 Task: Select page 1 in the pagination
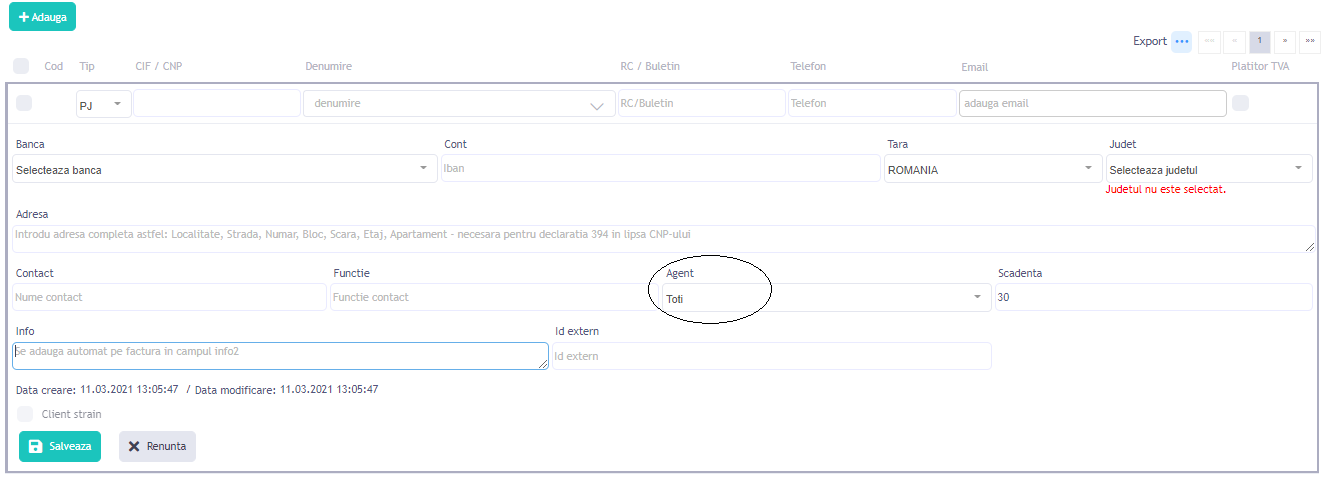[1259, 41]
